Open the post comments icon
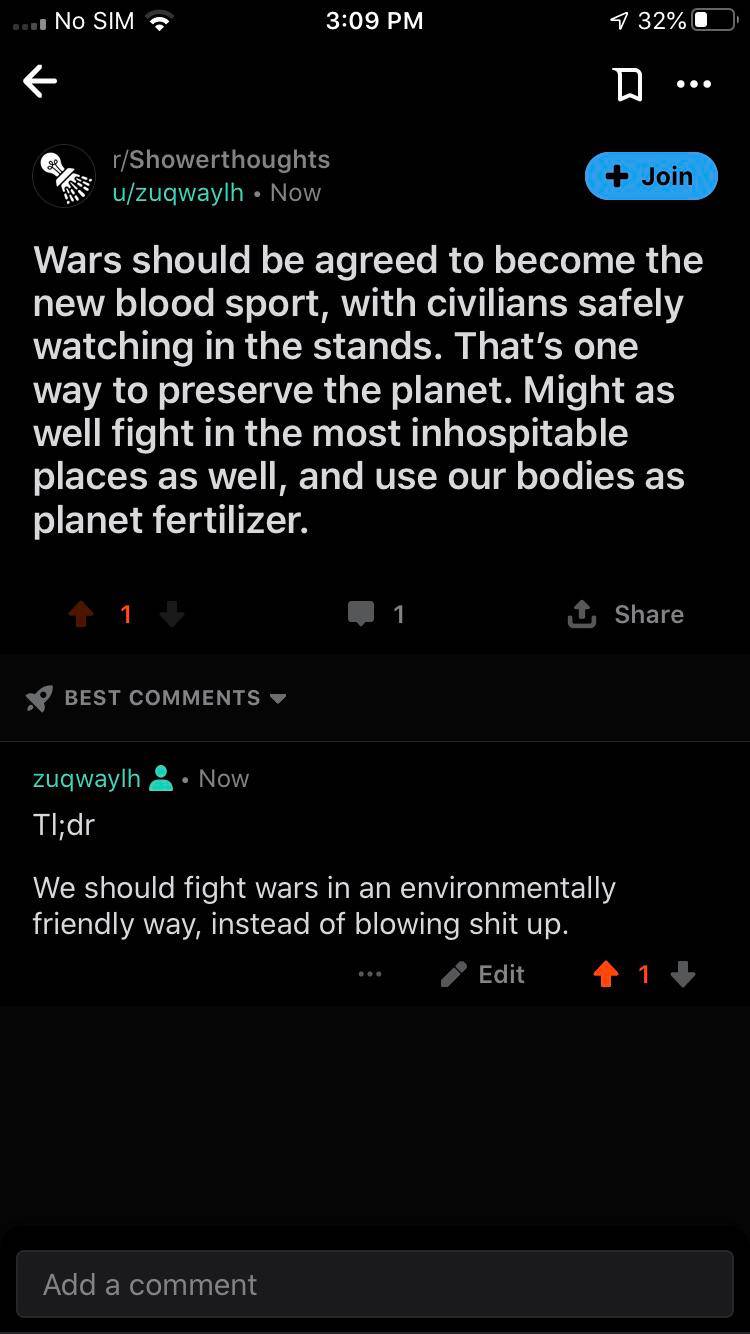The width and height of the screenshot is (750, 1334). [361, 614]
